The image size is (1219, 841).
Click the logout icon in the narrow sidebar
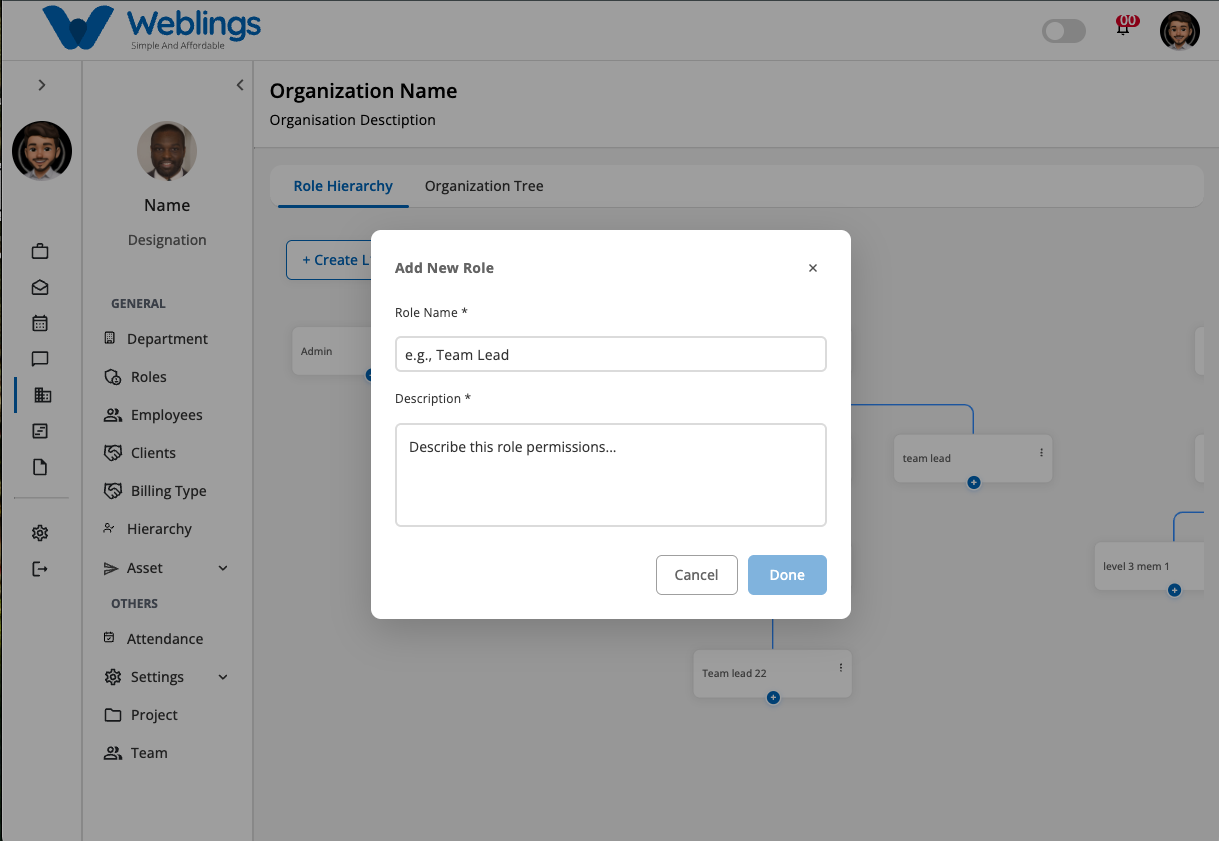[x=40, y=569]
